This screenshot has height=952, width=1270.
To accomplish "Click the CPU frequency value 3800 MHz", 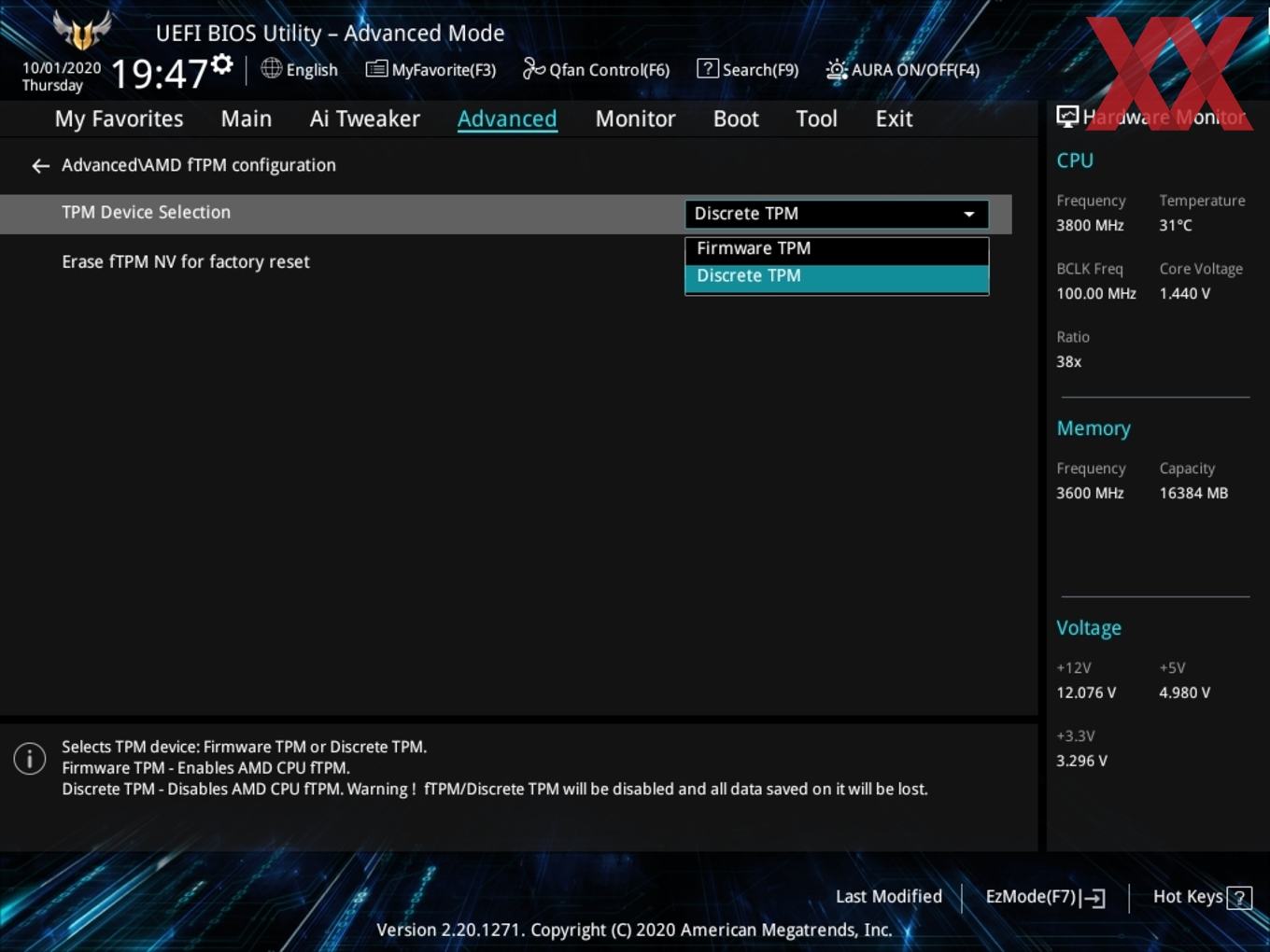I will pyautogui.click(x=1090, y=226).
